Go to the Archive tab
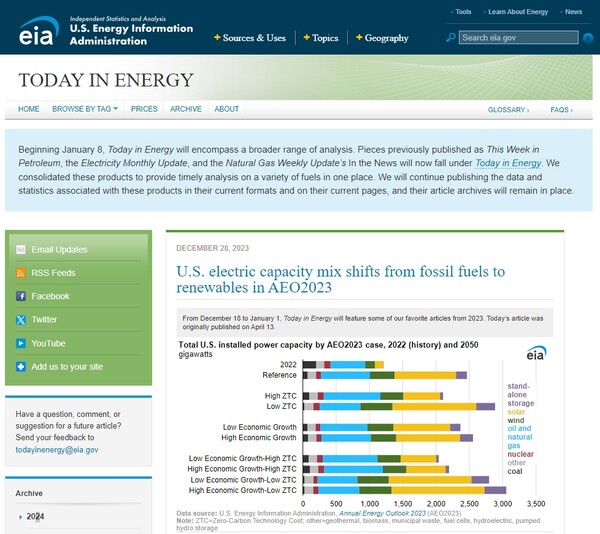The width and height of the screenshot is (600, 534). pyautogui.click(x=185, y=109)
